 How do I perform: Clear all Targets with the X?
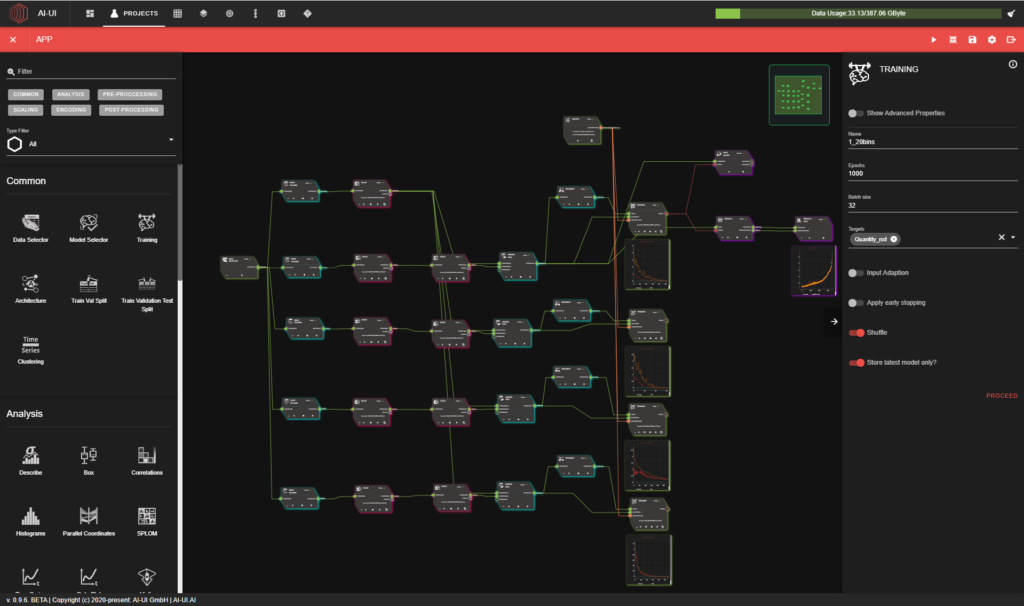coord(1001,238)
